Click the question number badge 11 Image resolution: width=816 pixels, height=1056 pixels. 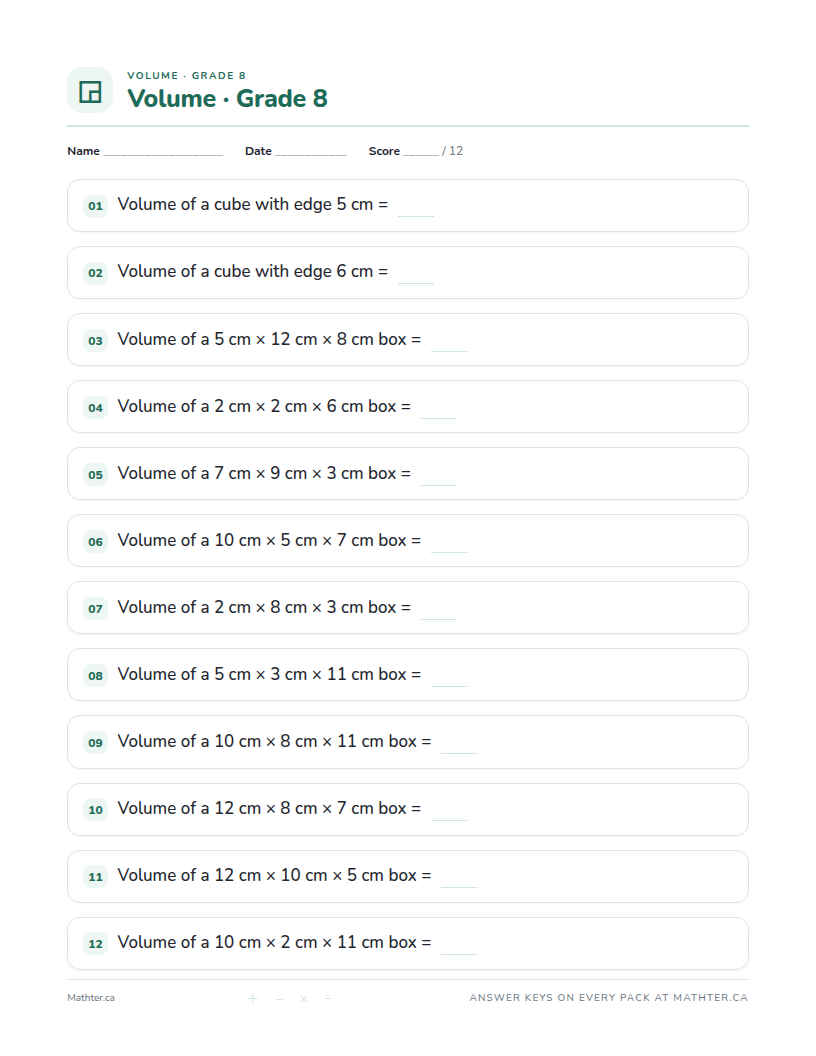click(96, 876)
